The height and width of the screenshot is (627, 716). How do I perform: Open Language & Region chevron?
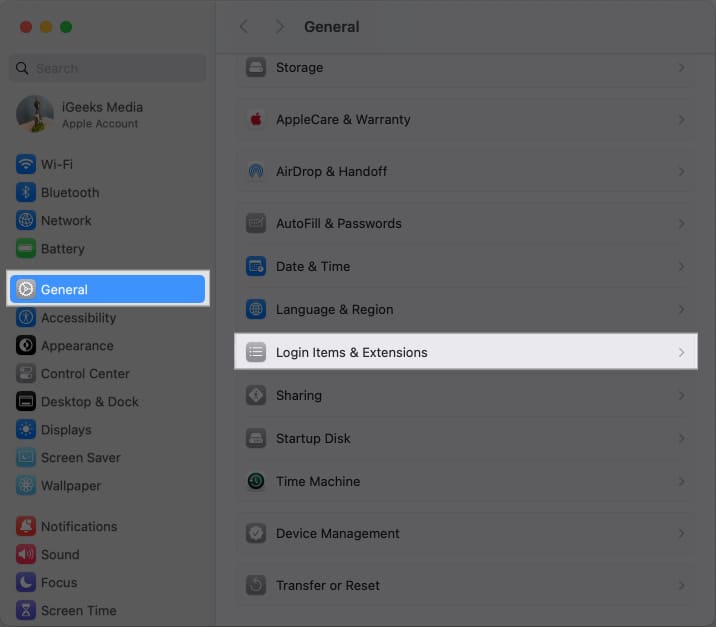click(x=681, y=310)
